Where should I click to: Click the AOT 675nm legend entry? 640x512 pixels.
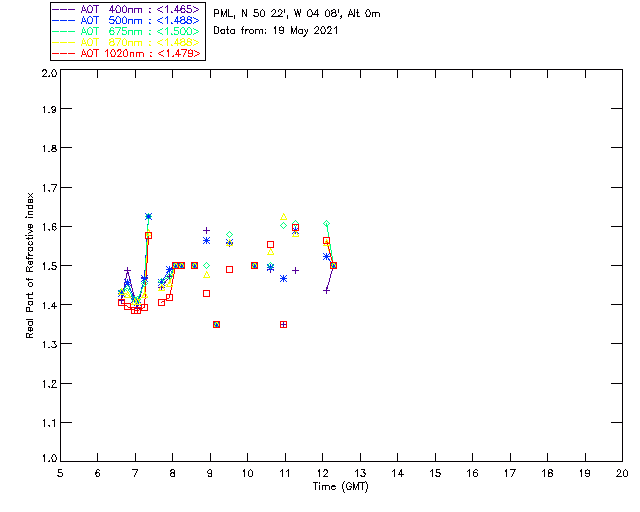coord(127,31)
